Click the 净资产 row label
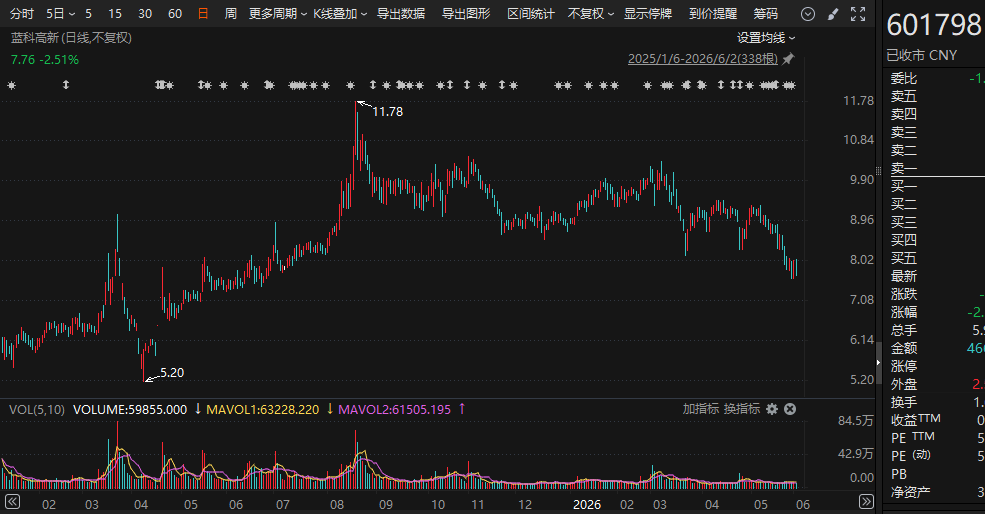The height and width of the screenshot is (514, 985). tap(910, 492)
